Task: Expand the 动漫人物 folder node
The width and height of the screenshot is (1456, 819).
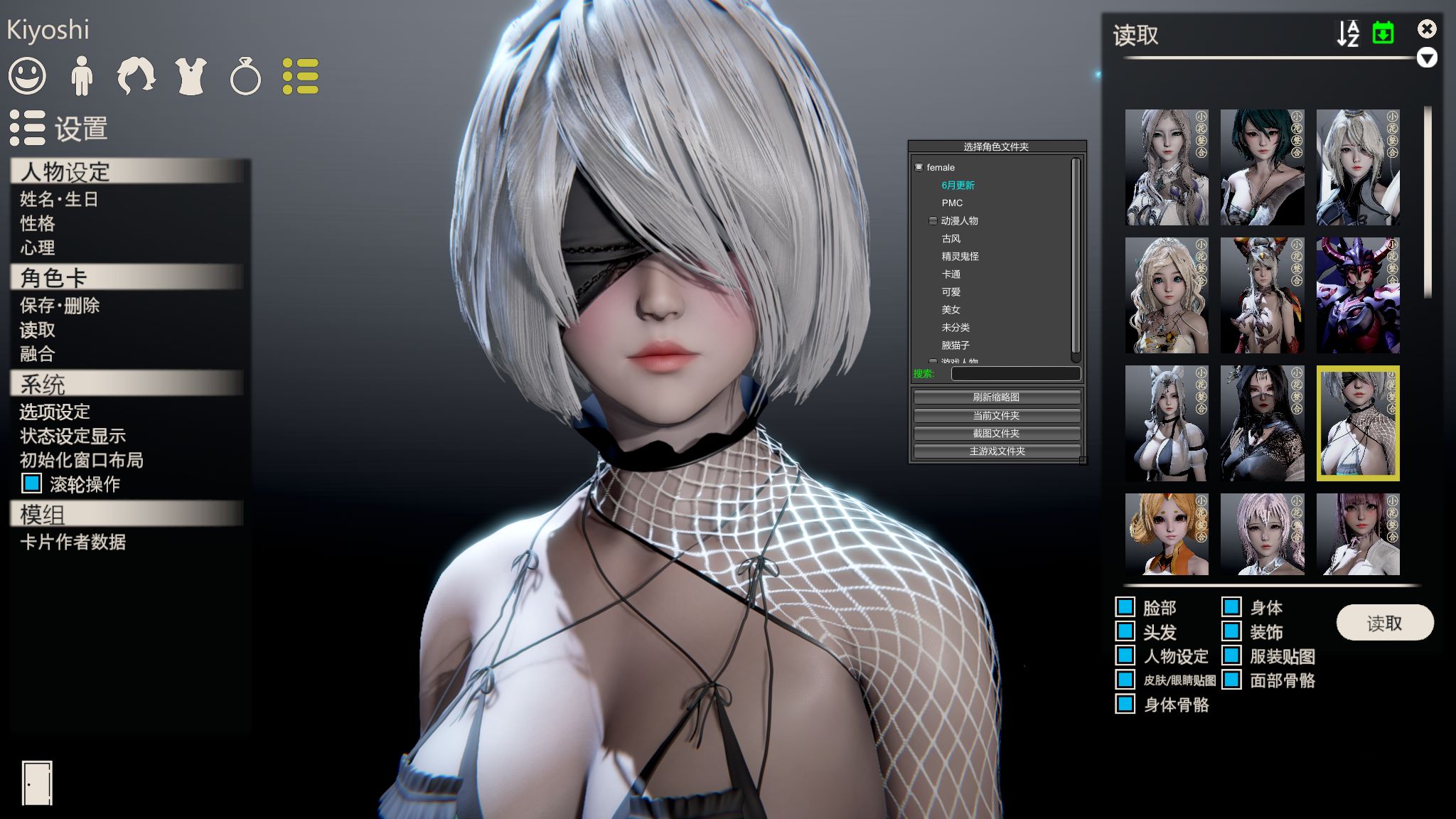Action: pos(933,221)
